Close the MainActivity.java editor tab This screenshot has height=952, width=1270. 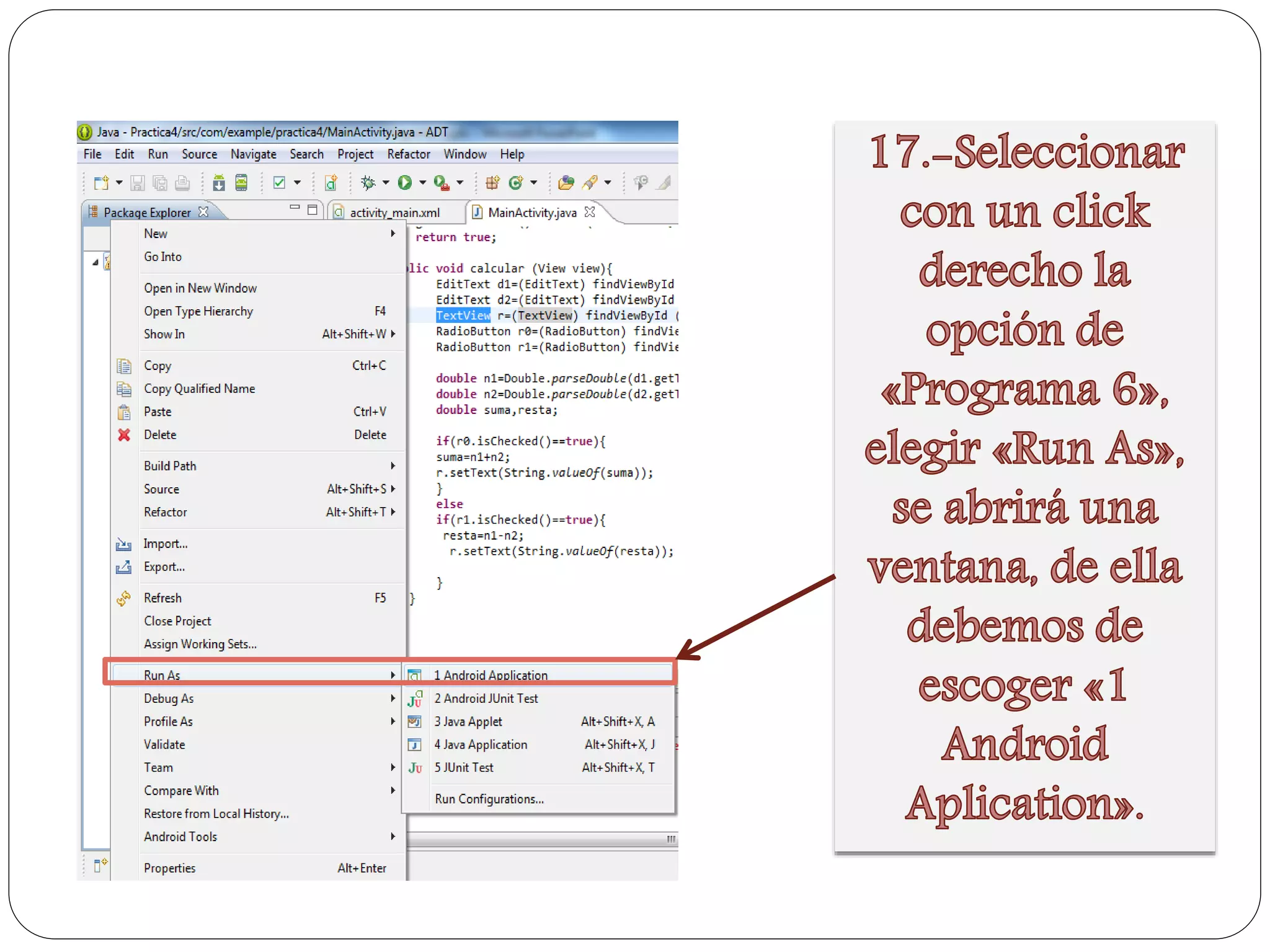[590, 212]
